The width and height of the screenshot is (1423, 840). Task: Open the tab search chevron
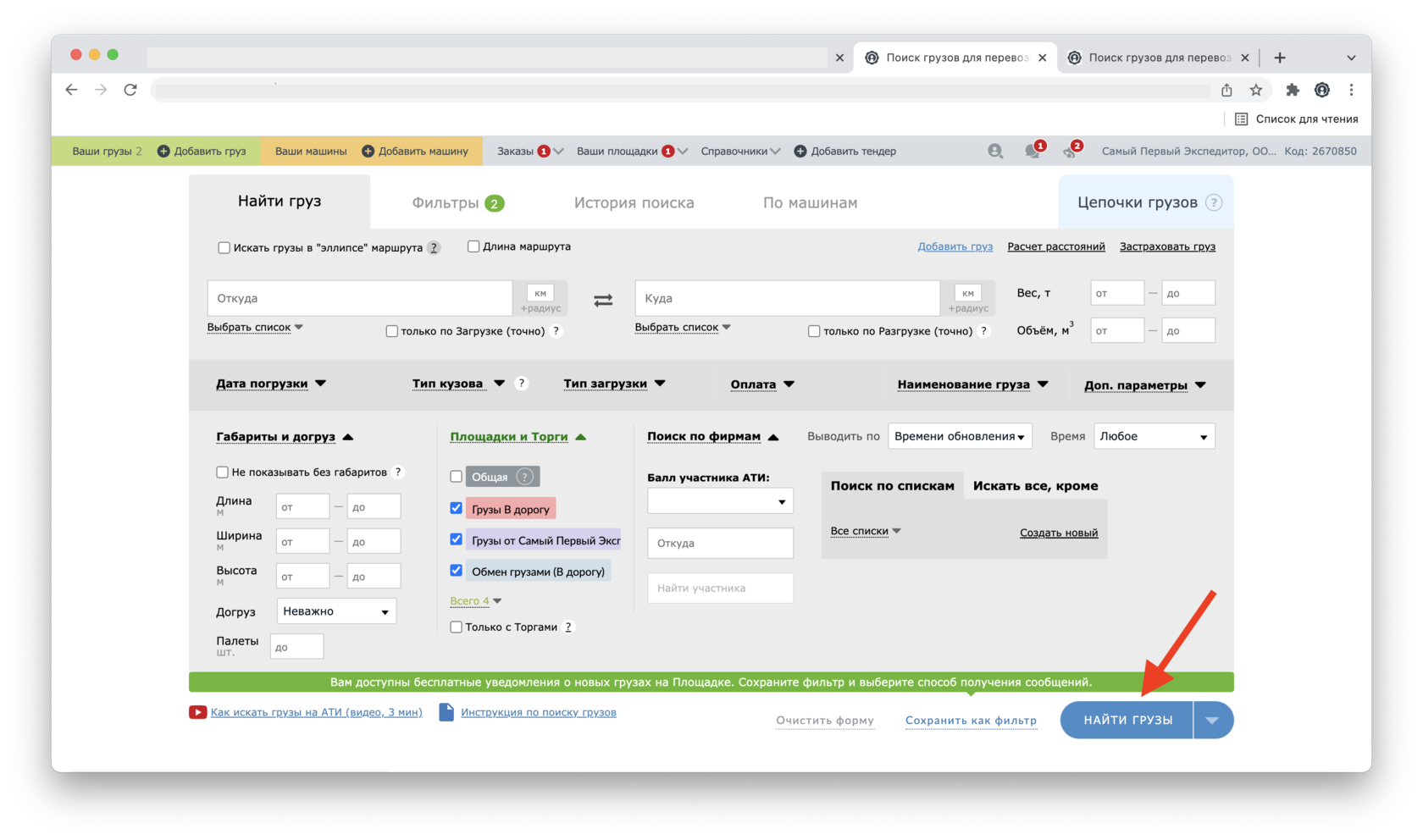point(1351,58)
